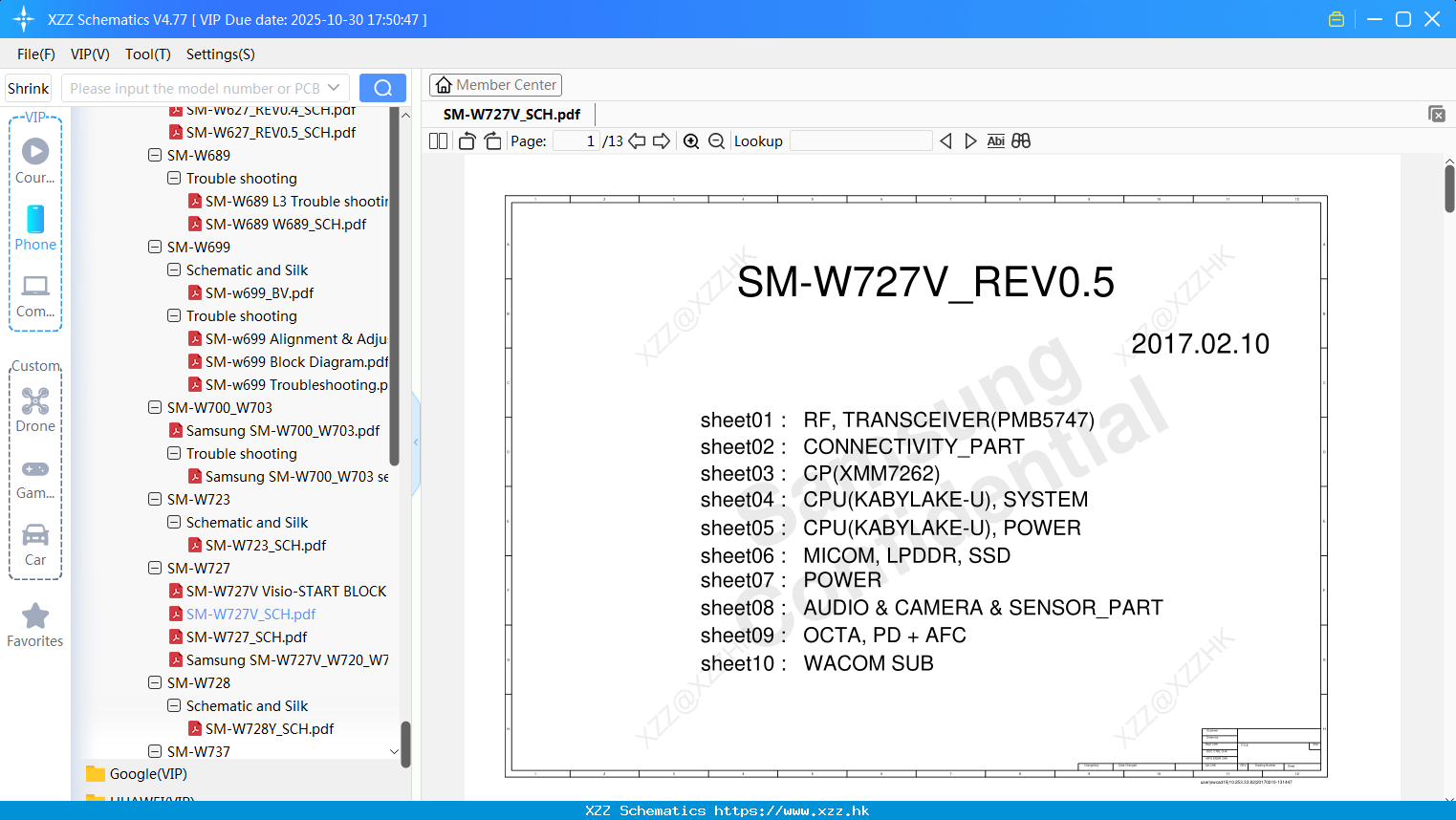
Task: Open the Game console category icon
Action: pos(35,478)
